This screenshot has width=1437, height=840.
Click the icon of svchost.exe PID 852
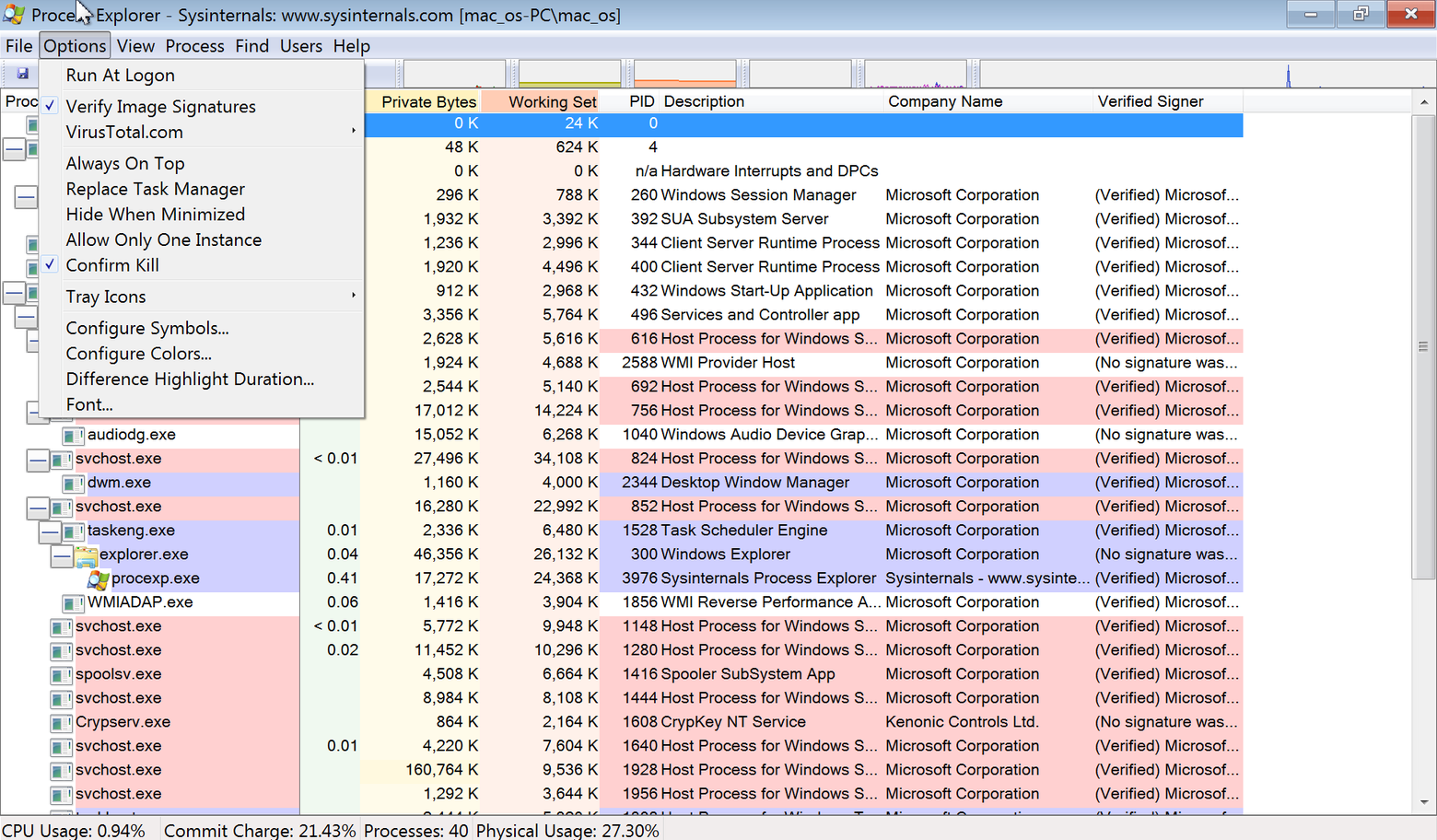(x=62, y=507)
